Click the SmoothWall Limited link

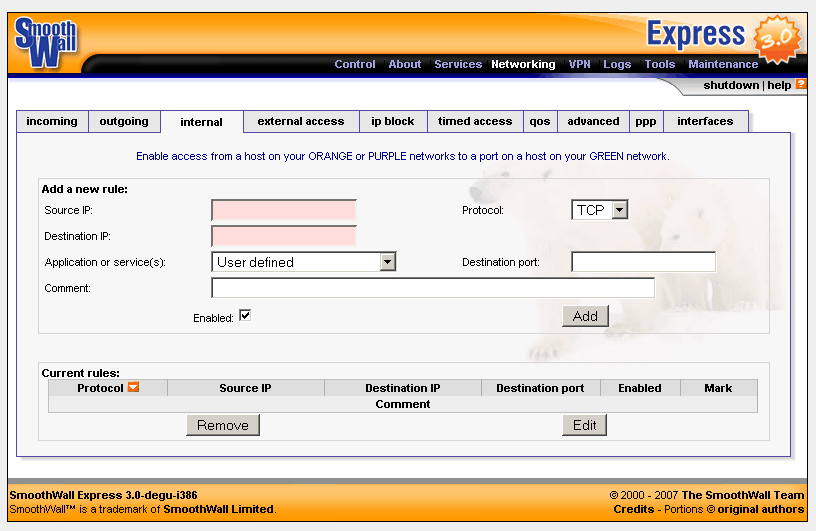(x=219, y=509)
